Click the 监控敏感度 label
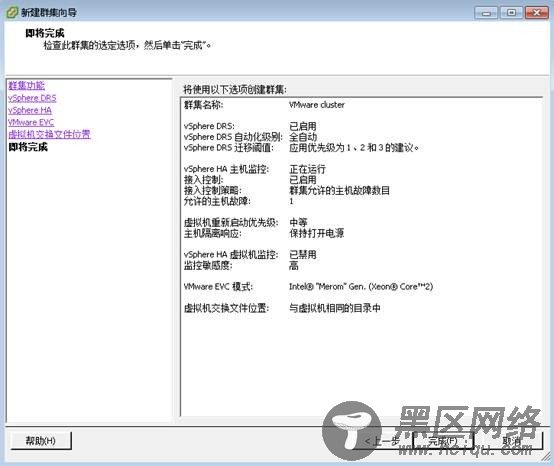The height and width of the screenshot is (466, 554). click(x=208, y=265)
